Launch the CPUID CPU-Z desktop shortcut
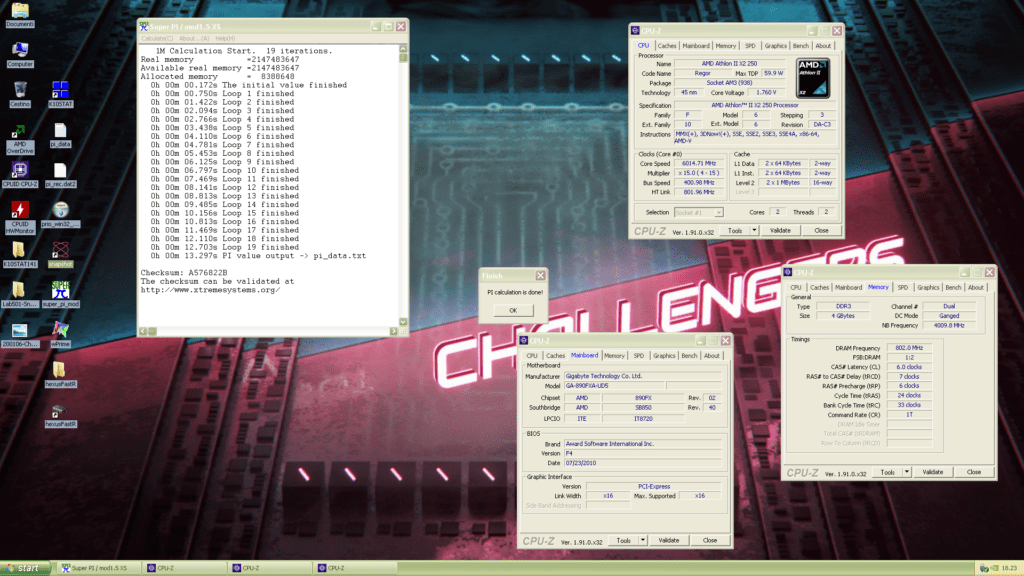The image size is (1024, 576). click(x=20, y=174)
